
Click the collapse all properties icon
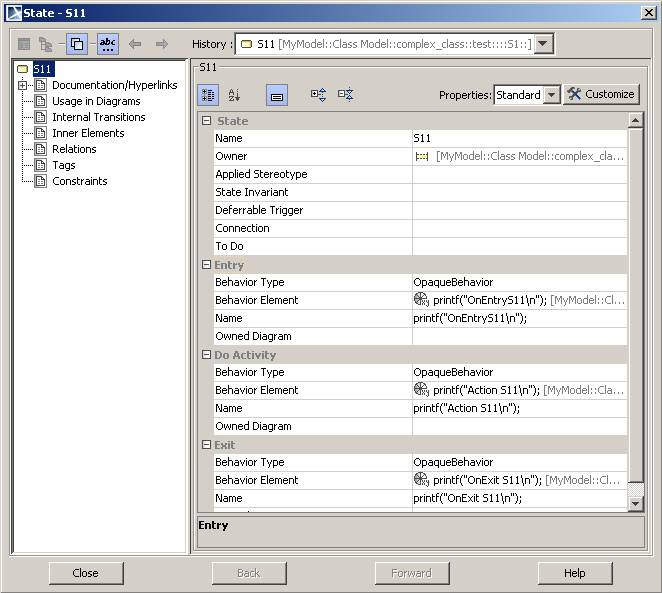(345, 95)
